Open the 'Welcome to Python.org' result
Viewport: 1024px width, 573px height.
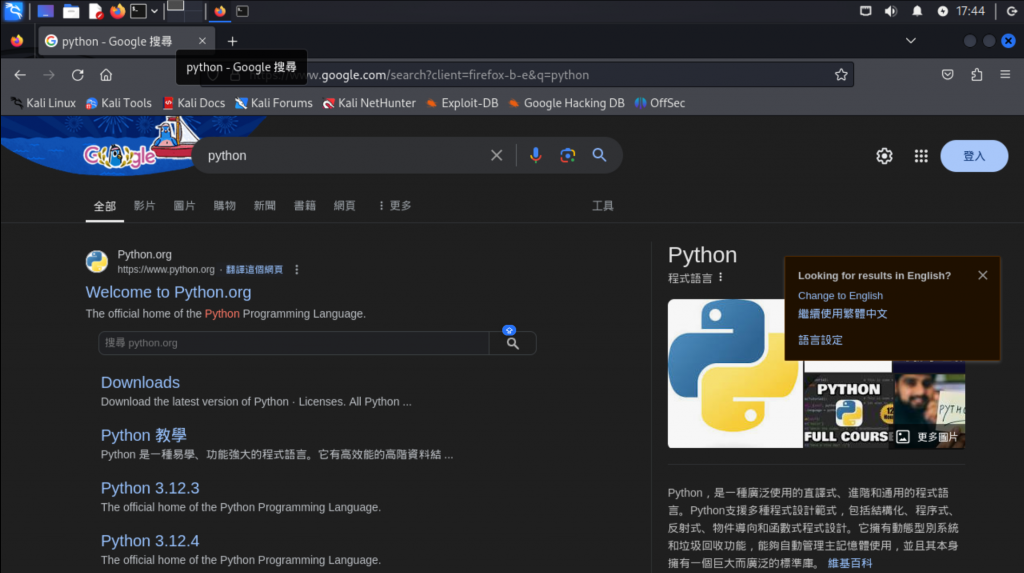[x=168, y=292]
